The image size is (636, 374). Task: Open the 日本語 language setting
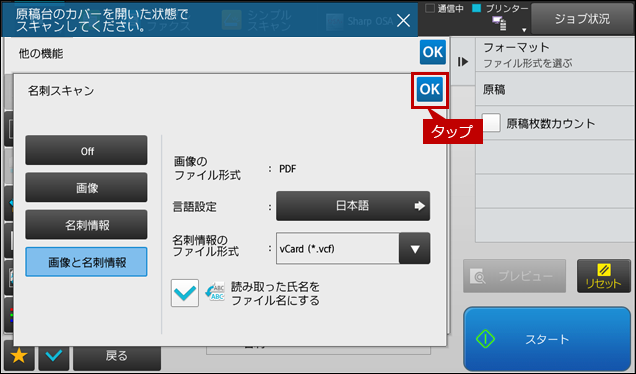[353, 206]
